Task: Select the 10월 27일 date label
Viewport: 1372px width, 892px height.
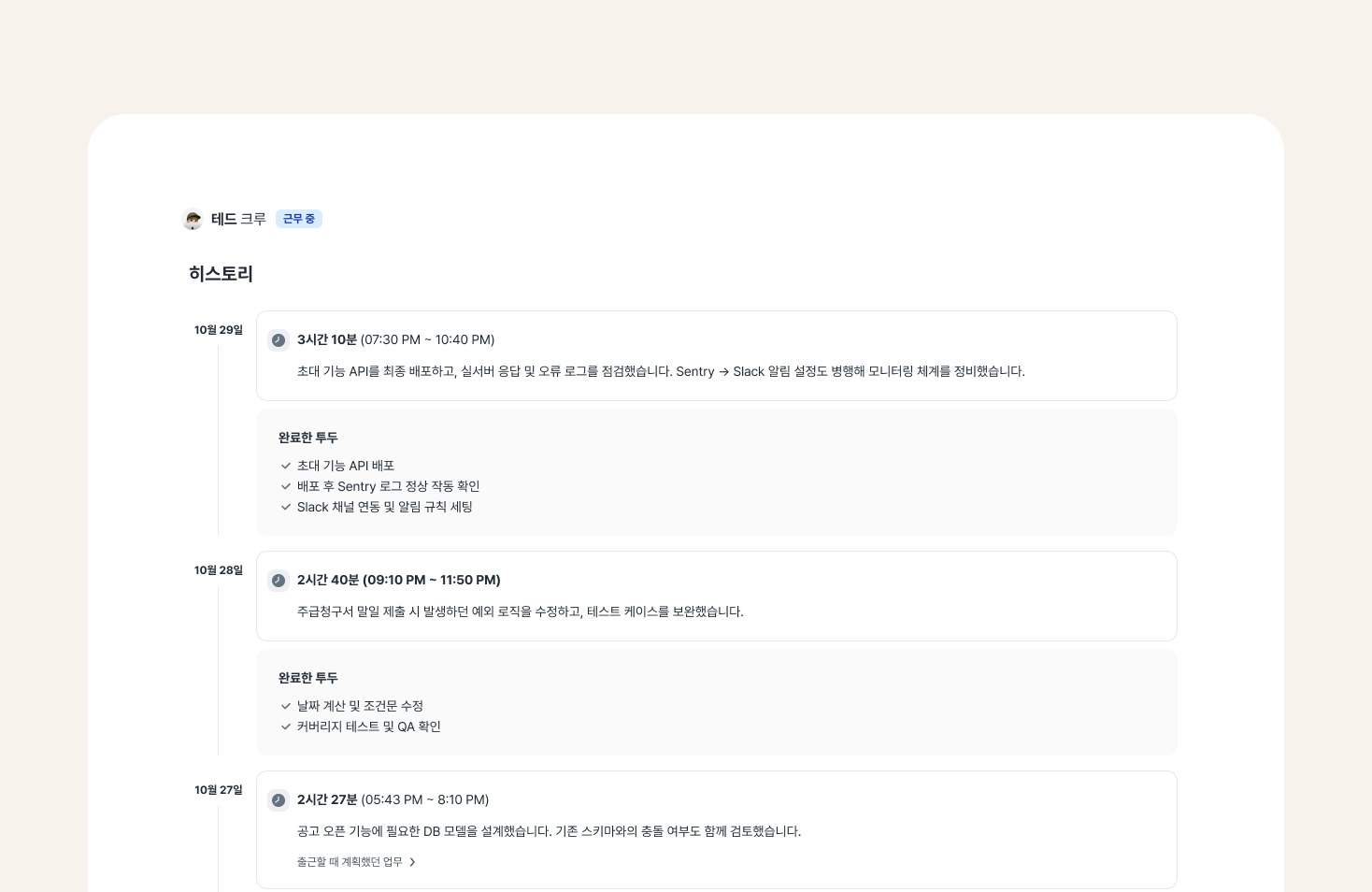Action: pos(219,790)
